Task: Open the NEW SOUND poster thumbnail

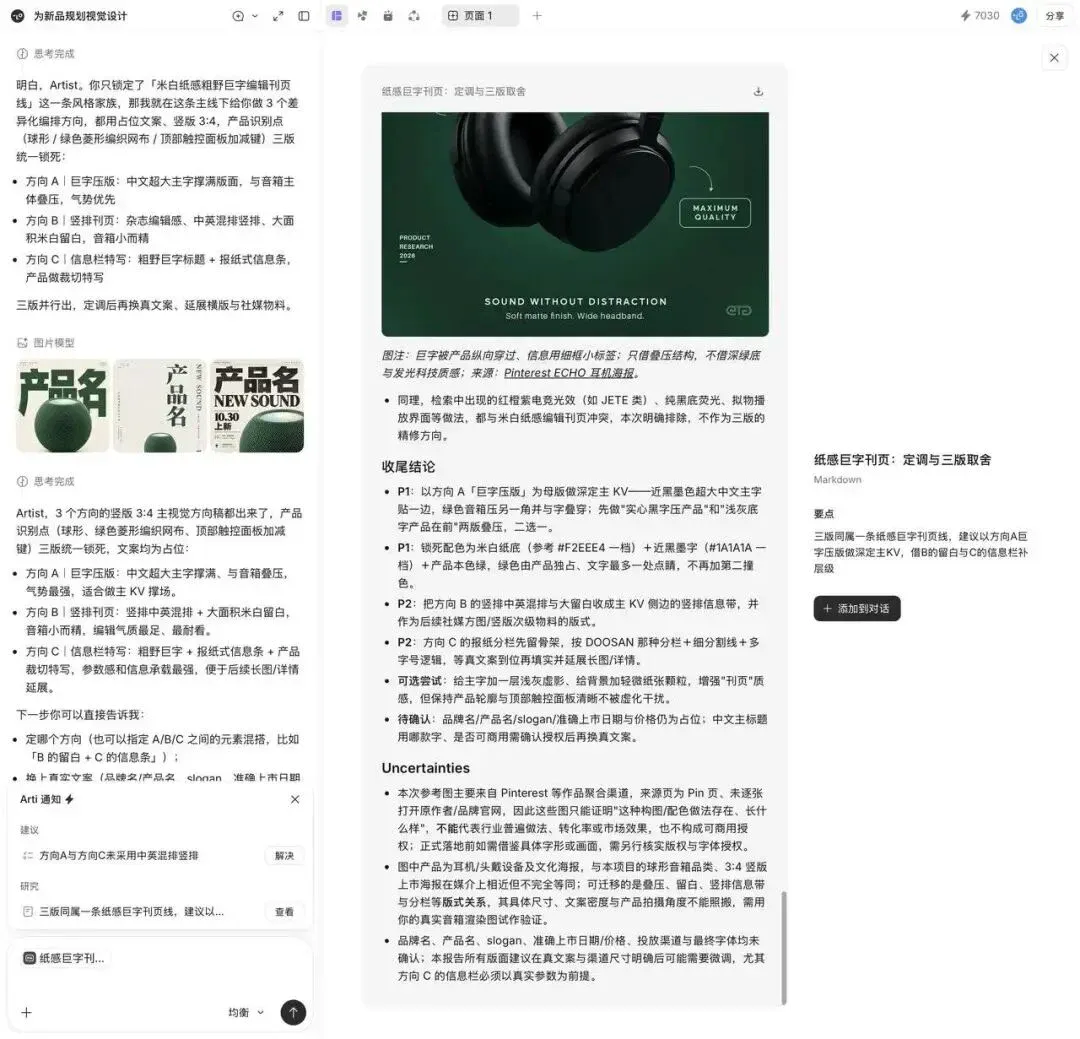Action: (x=257, y=406)
